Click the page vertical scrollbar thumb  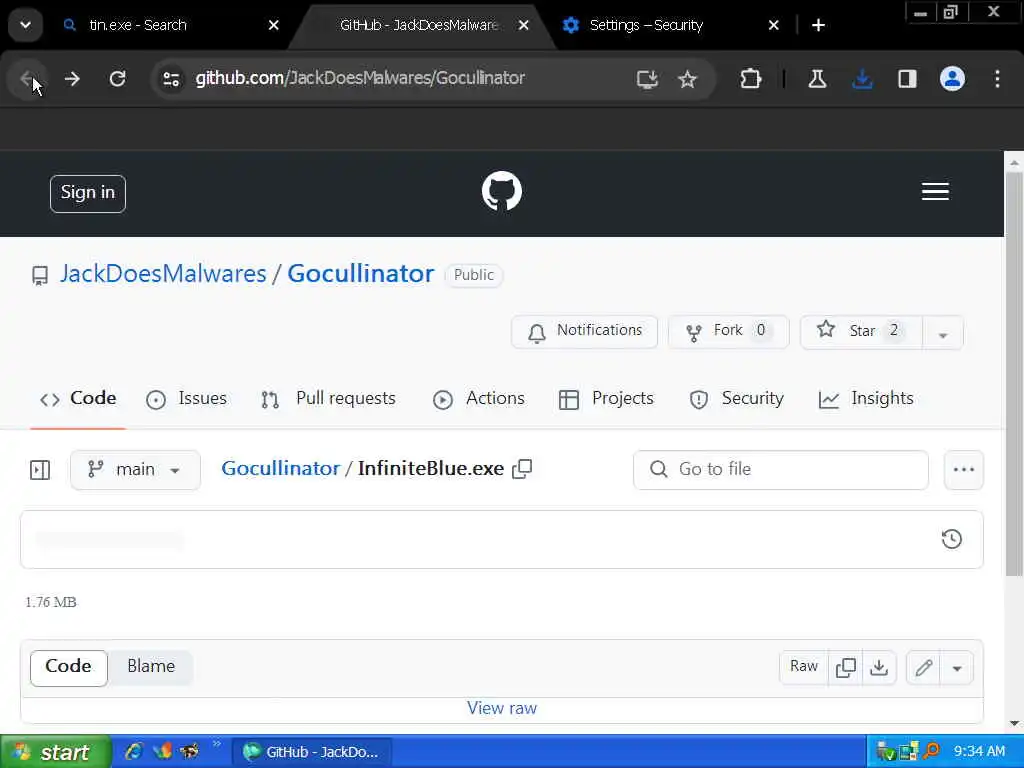click(1014, 374)
